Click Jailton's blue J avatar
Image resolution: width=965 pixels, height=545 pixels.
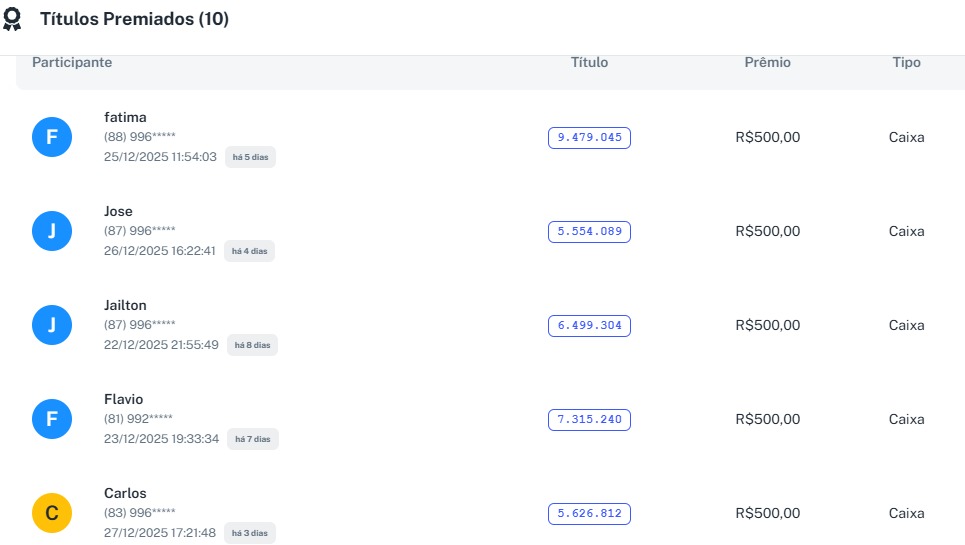pos(52,325)
